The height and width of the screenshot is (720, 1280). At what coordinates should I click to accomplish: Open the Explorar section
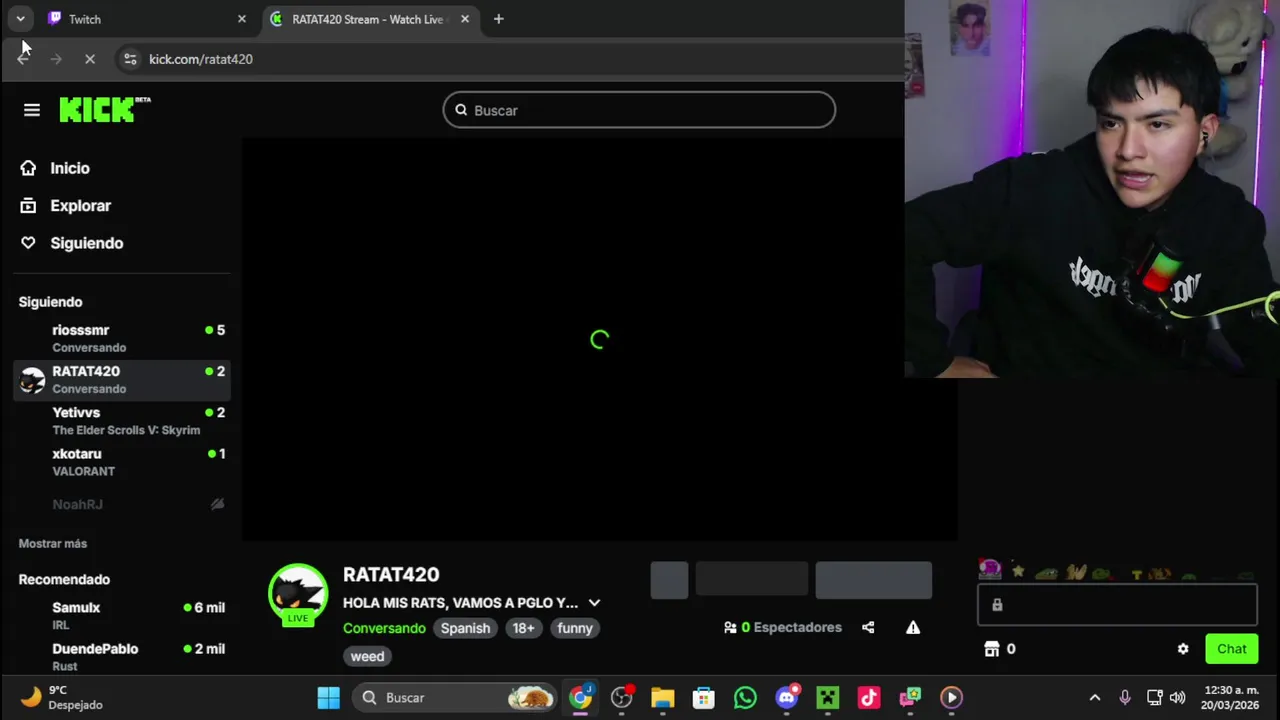click(66, 206)
